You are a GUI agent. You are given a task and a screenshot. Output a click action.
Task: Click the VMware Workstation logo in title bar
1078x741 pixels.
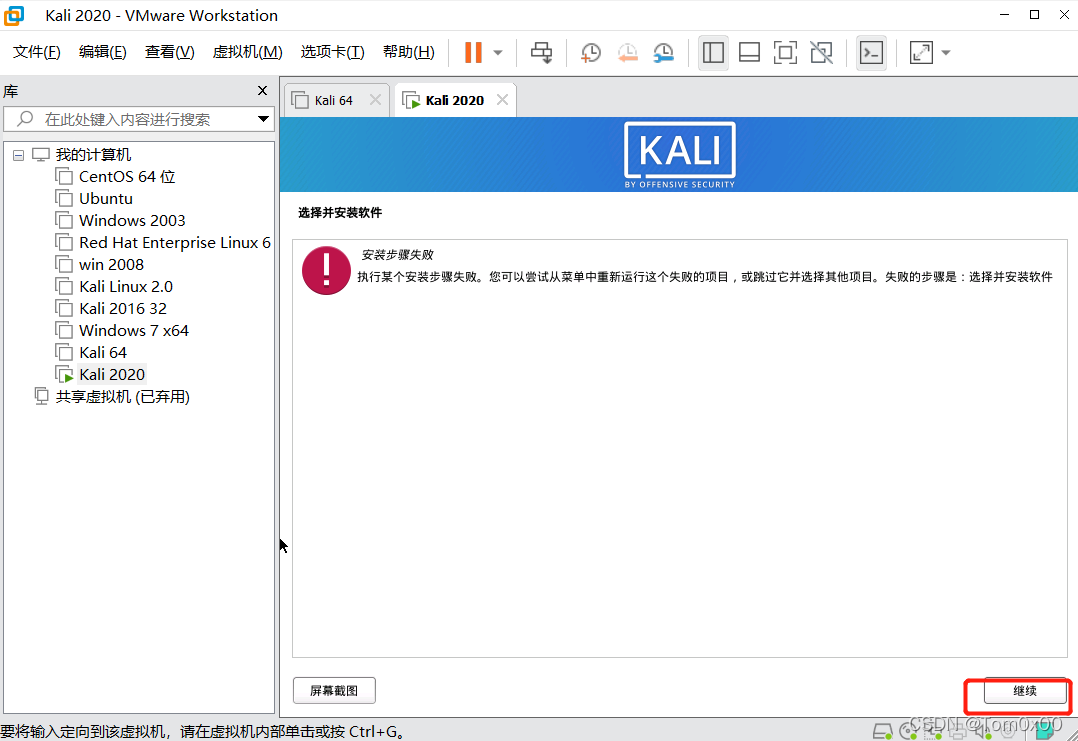[14, 15]
